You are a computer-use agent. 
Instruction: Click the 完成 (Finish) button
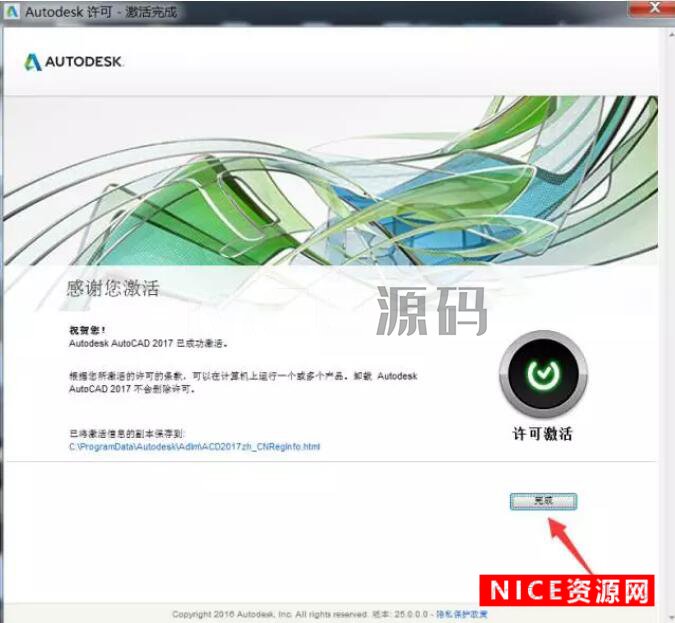click(543, 501)
